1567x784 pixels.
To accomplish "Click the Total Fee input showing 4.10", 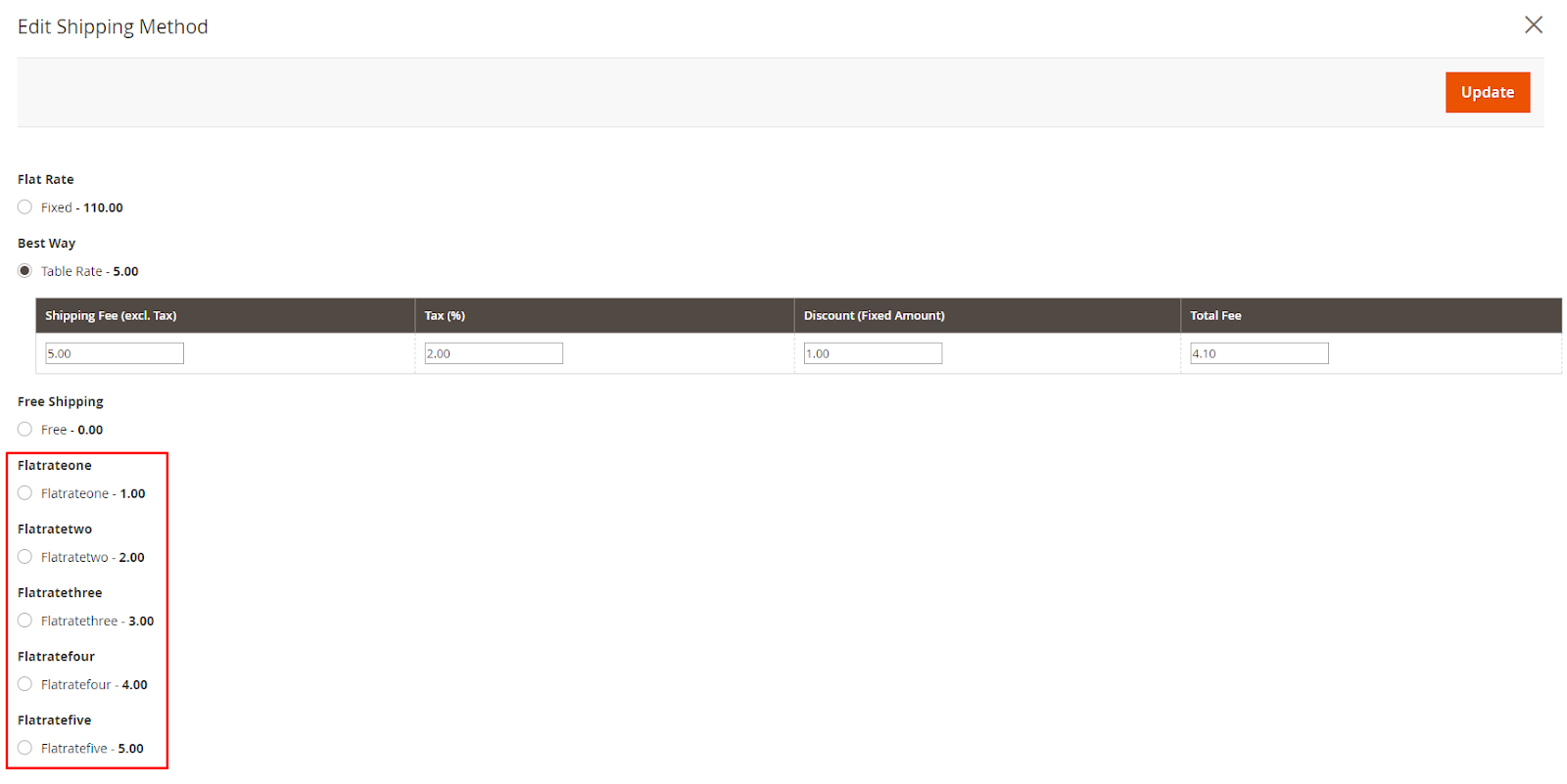I will [x=1258, y=353].
